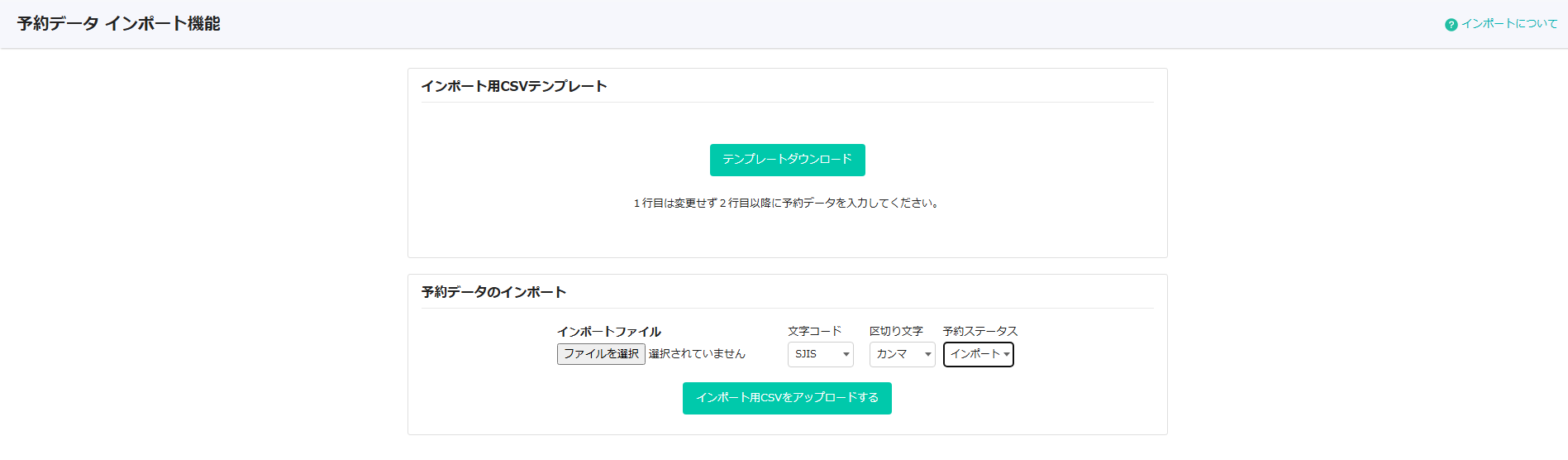Click the 予約データのインポート section heading
Screen dimensions: 1568x460
point(493,292)
